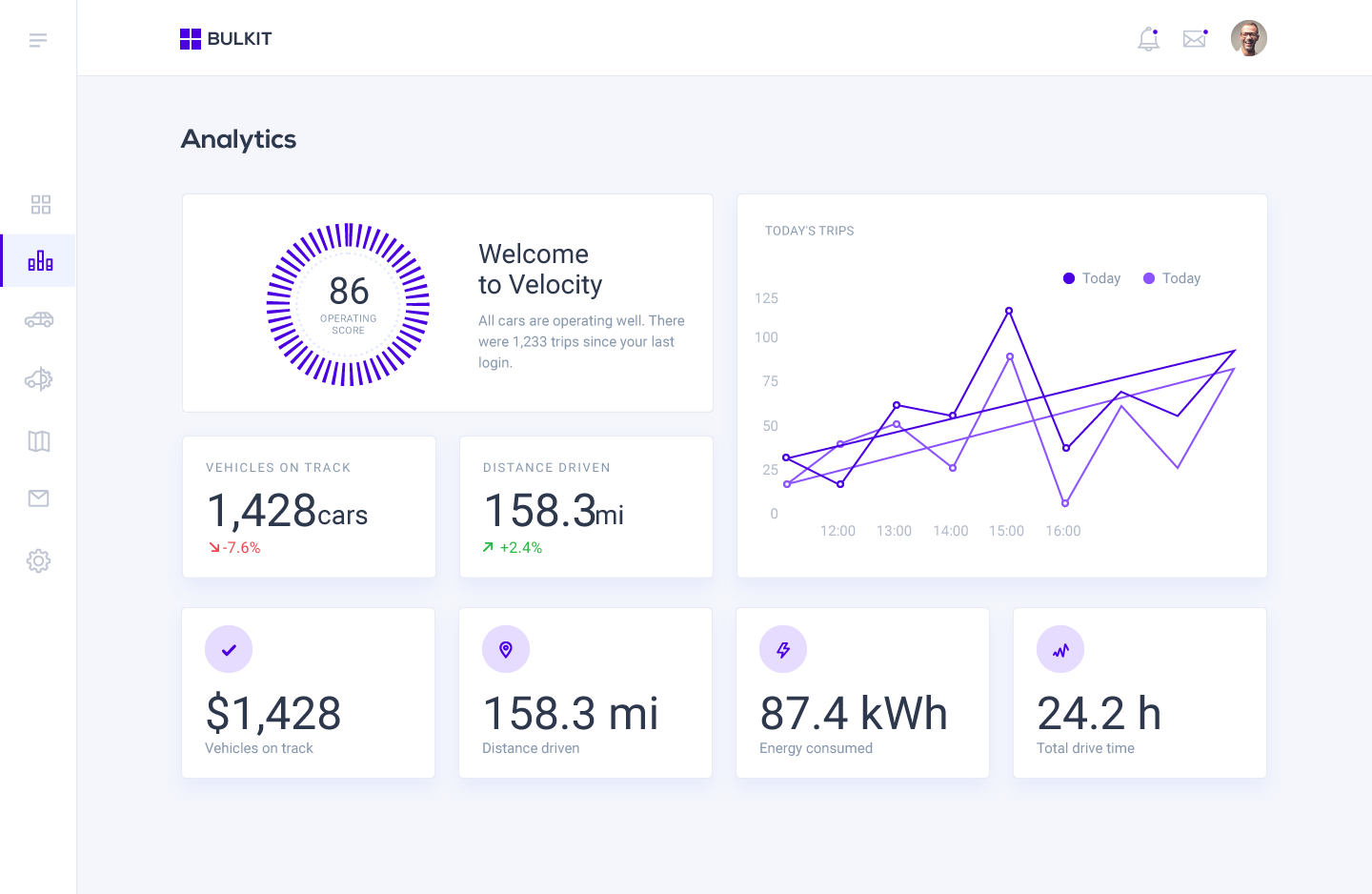Open the Distance Driven 158.3mi stat card
Image resolution: width=1372 pixels, height=894 pixels.
[586, 507]
